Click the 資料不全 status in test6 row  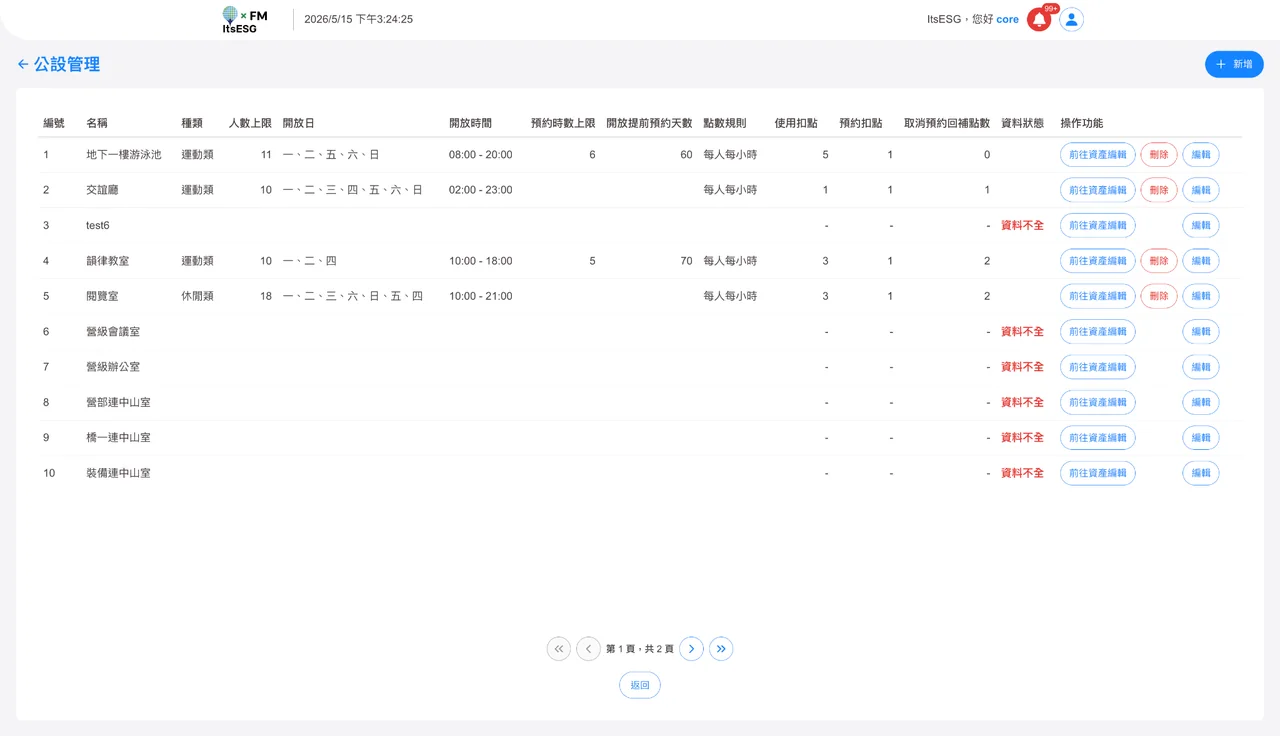1022,225
